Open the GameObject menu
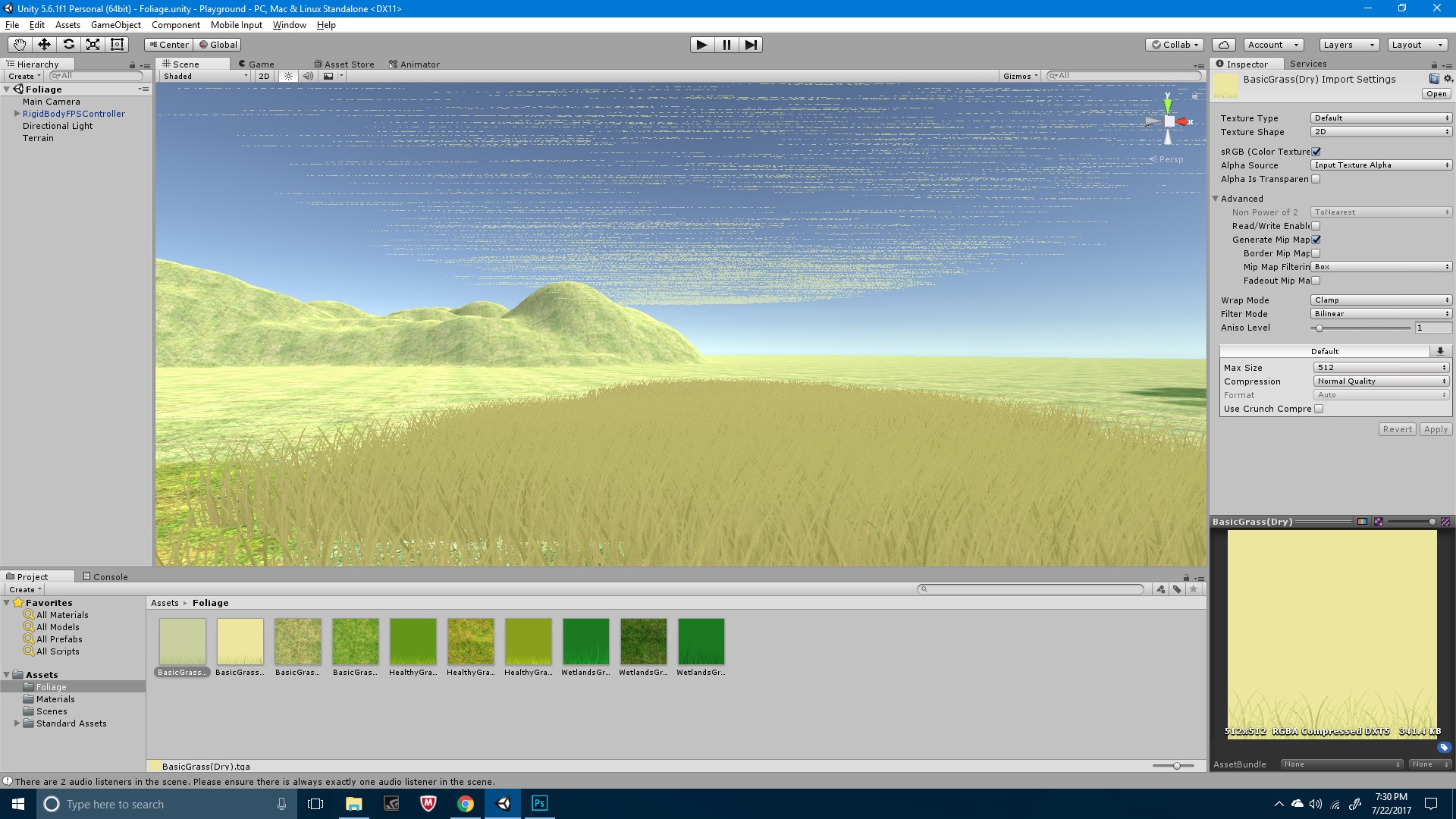Viewport: 1456px width, 819px height. pos(115,24)
